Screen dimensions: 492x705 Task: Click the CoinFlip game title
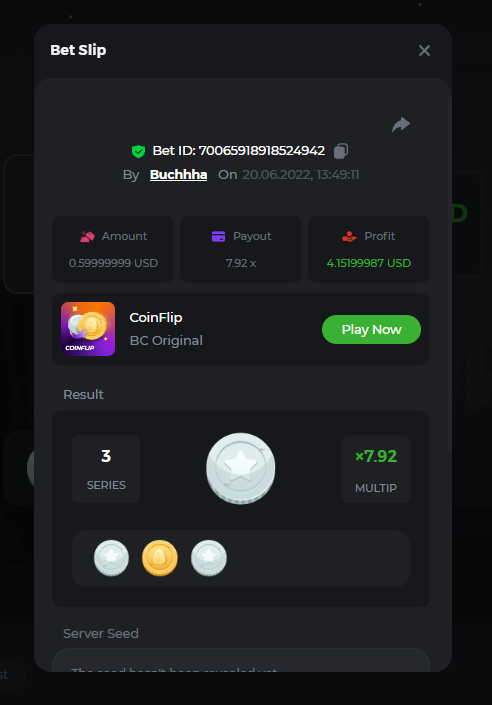pyautogui.click(x=156, y=317)
